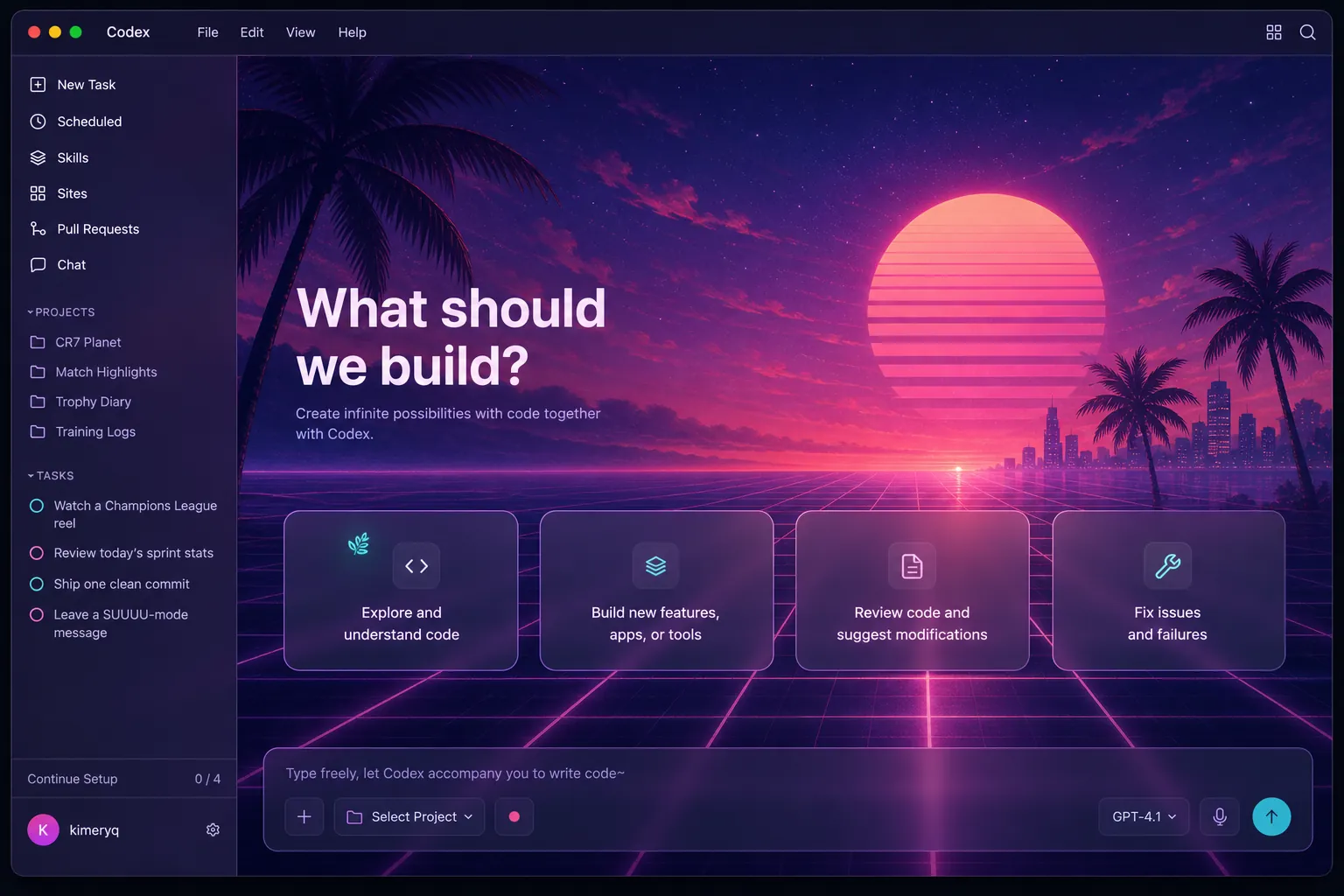Viewport: 1344px width, 896px height.
Task: Click the Ship one clean commit text
Action: tap(122, 584)
